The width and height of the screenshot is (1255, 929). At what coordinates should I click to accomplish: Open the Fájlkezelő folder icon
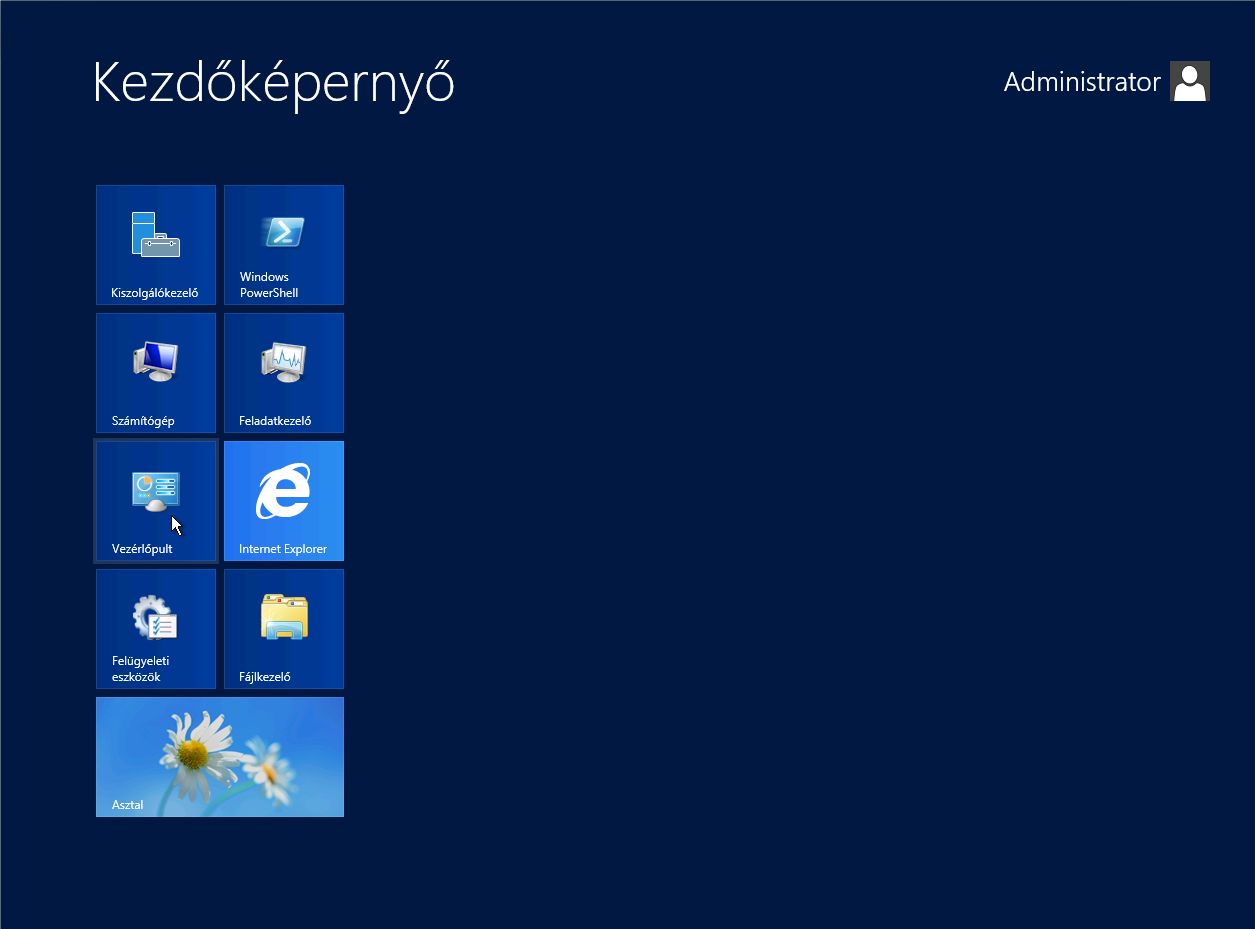click(283, 617)
